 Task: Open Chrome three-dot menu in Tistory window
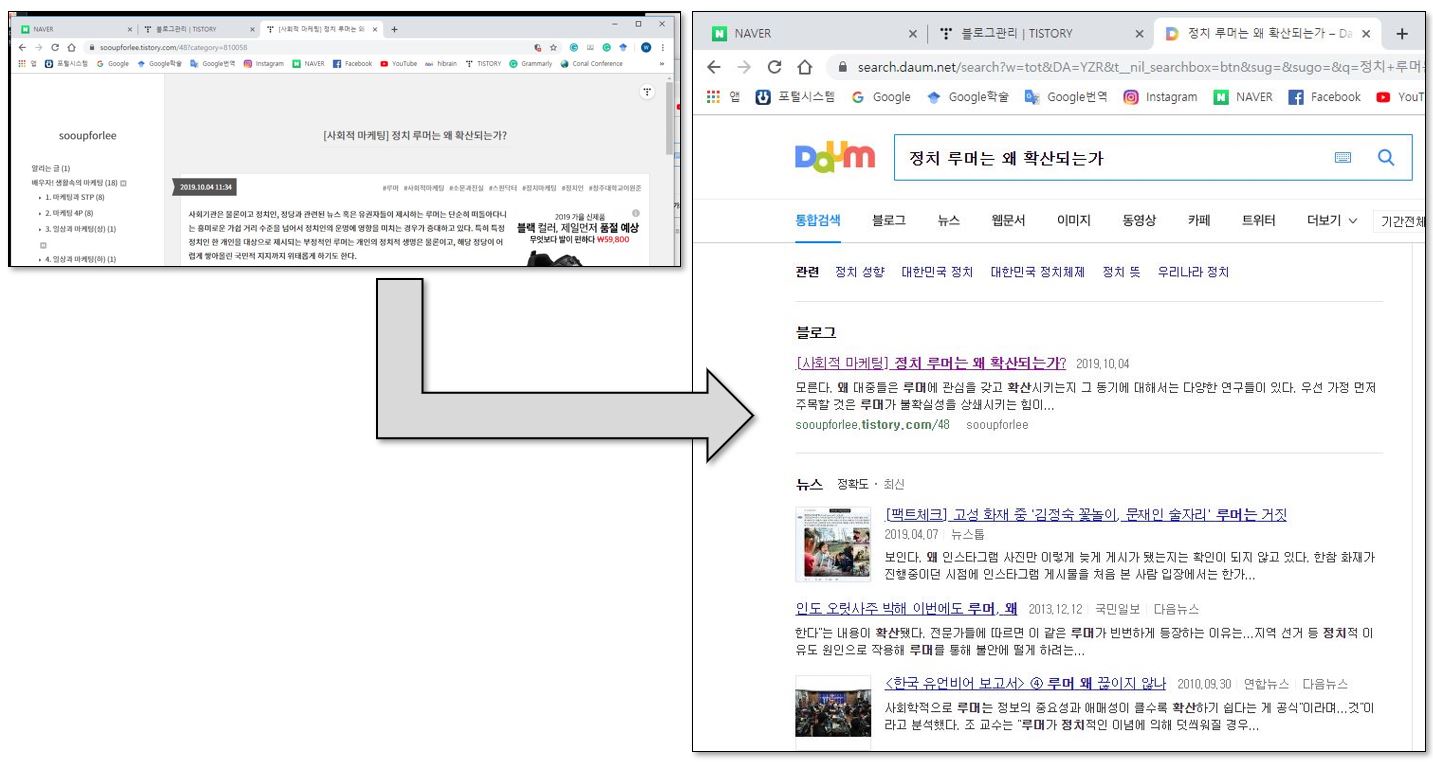pos(662,47)
